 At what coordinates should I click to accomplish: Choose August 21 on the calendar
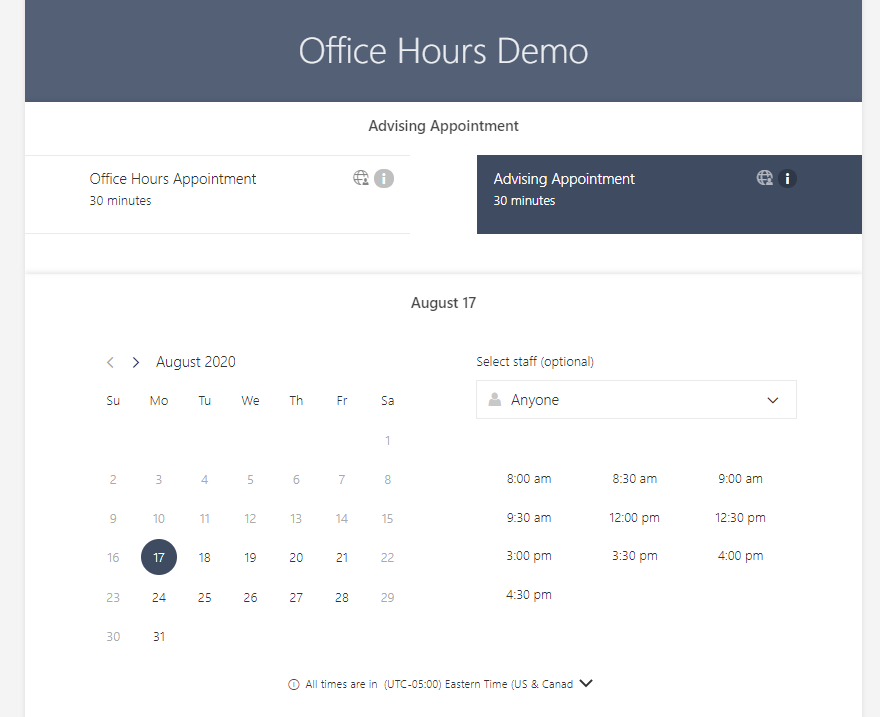[x=342, y=558]
